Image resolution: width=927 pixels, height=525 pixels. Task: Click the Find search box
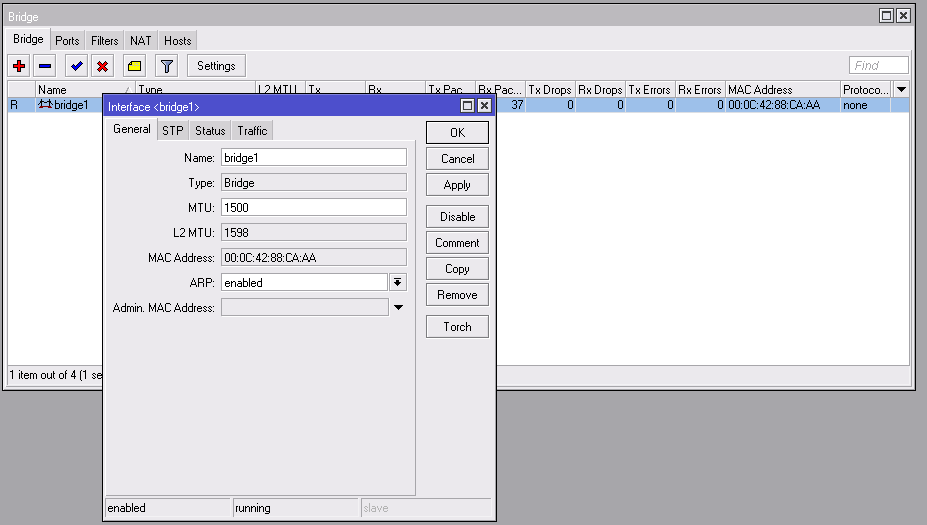click(x=878, y=66)
